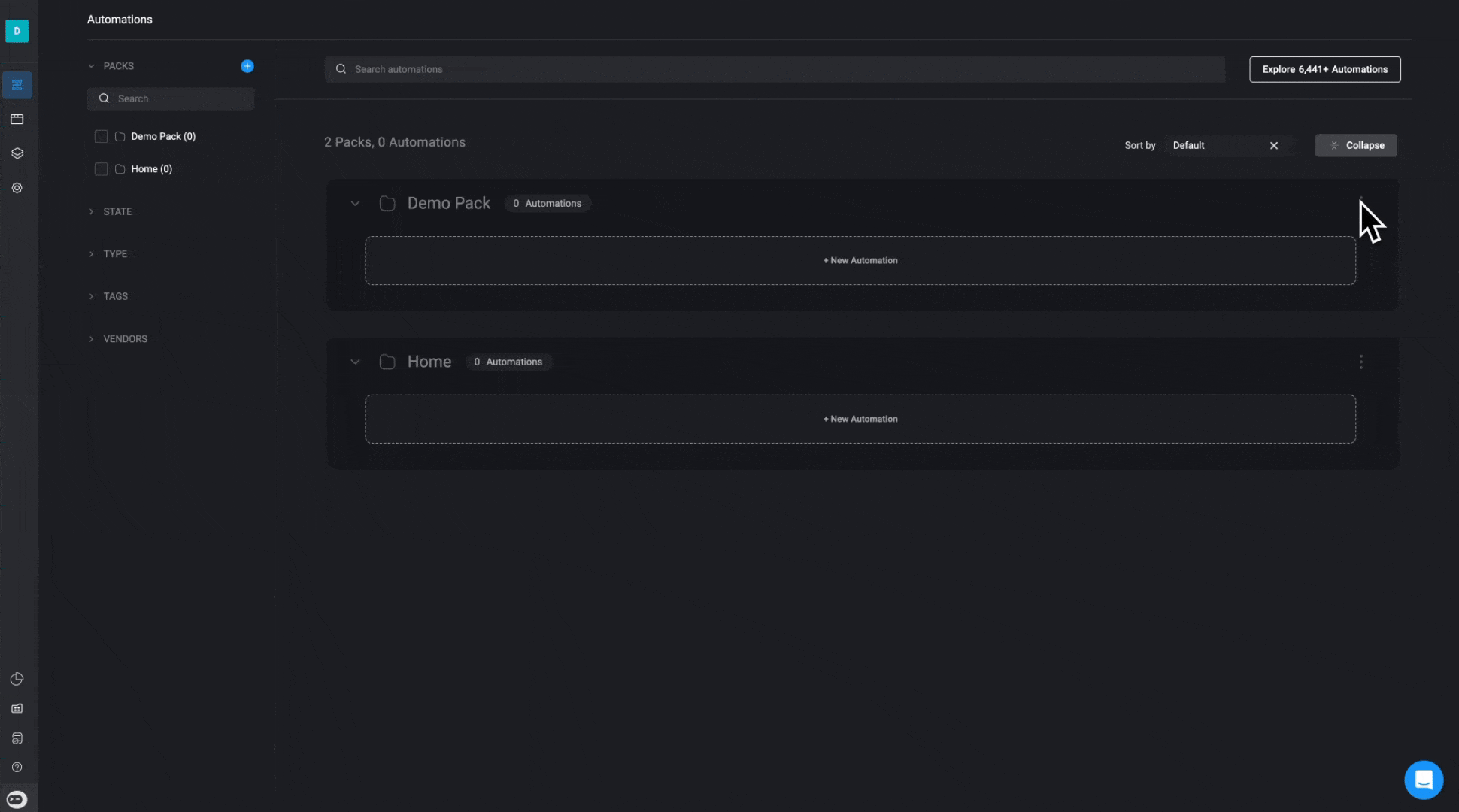Open the pie chart analytics sidebar icon
This screenshot has width=1459, height=812.
(17, 679)
